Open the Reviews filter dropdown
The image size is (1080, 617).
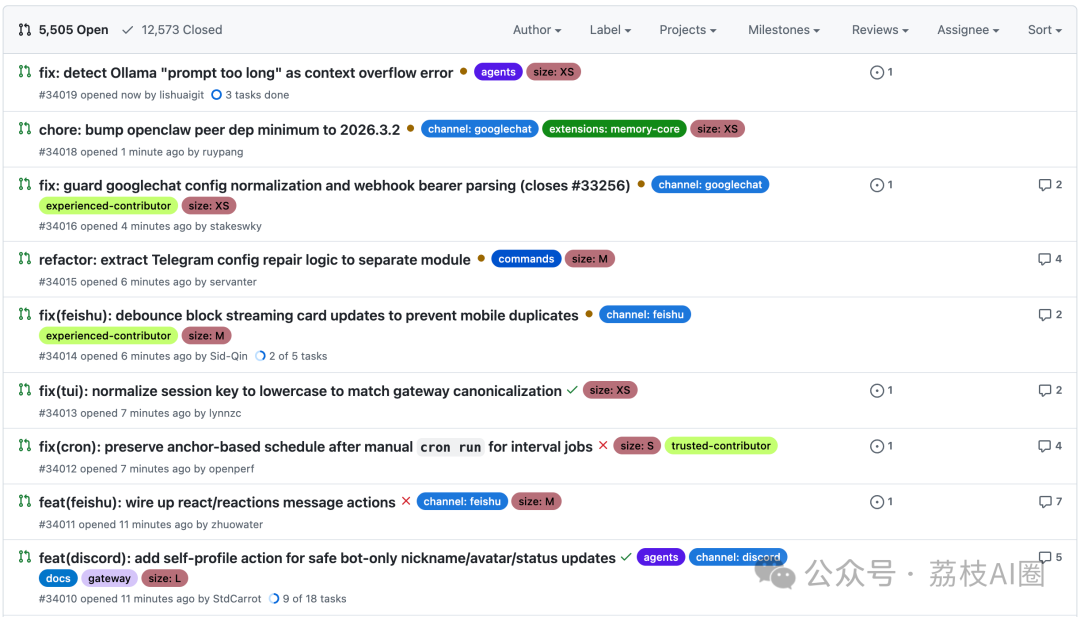880,30
